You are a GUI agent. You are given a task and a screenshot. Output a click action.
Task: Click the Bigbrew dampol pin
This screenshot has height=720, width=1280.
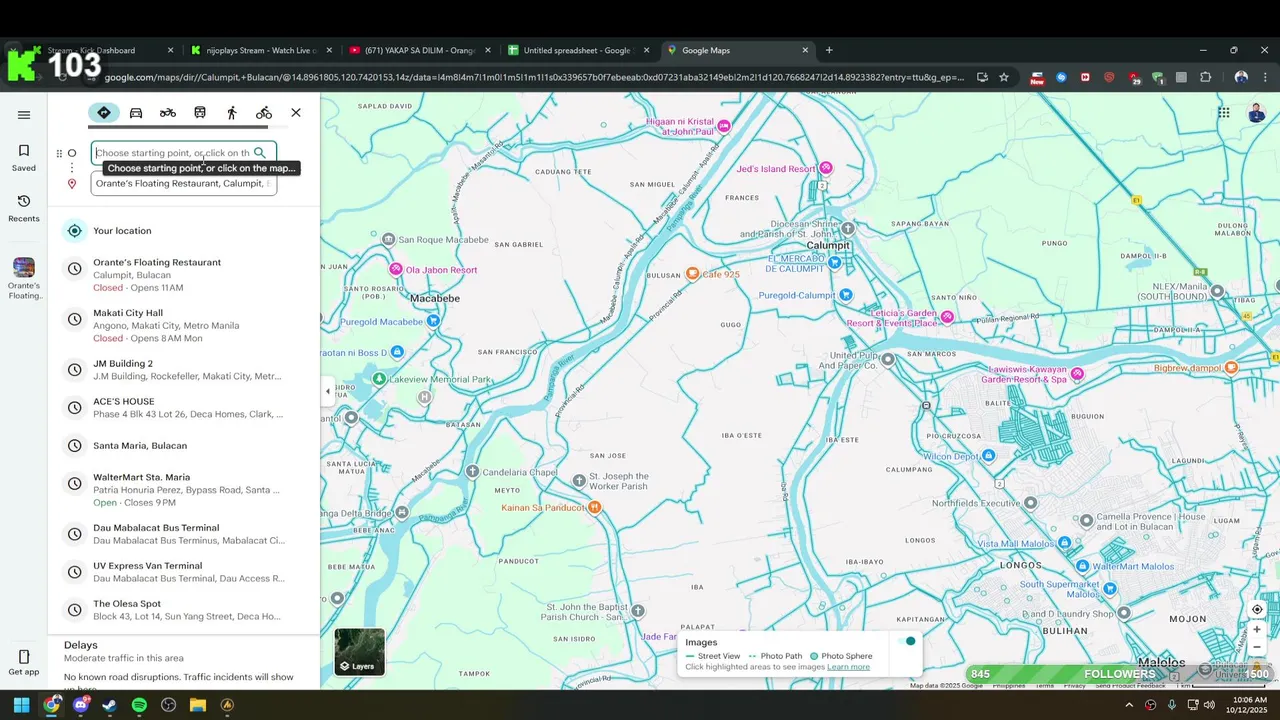pos(1232,368)
